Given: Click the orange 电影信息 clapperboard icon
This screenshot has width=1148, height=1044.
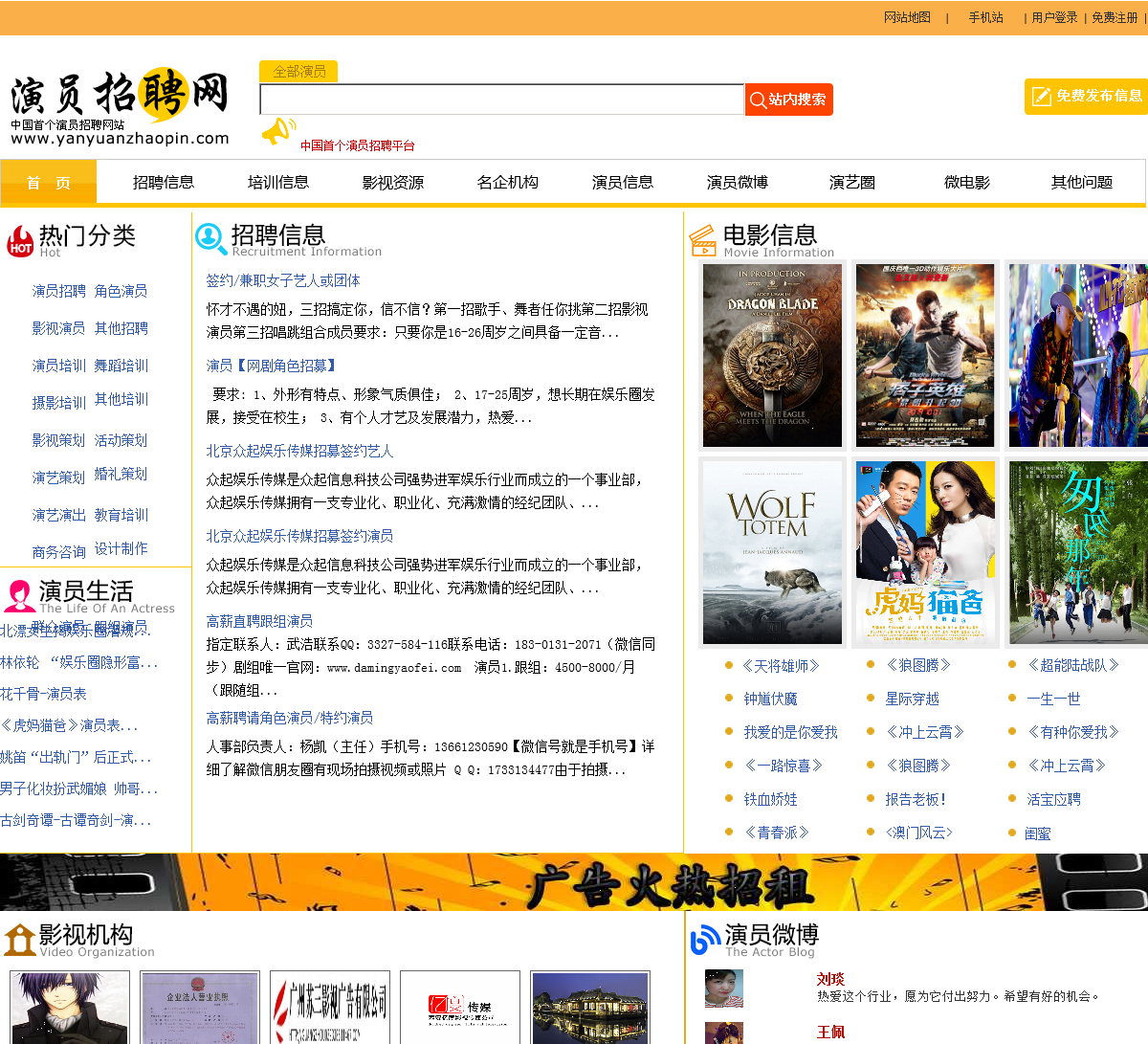Looking at the screenshot, I should point(703,240).
